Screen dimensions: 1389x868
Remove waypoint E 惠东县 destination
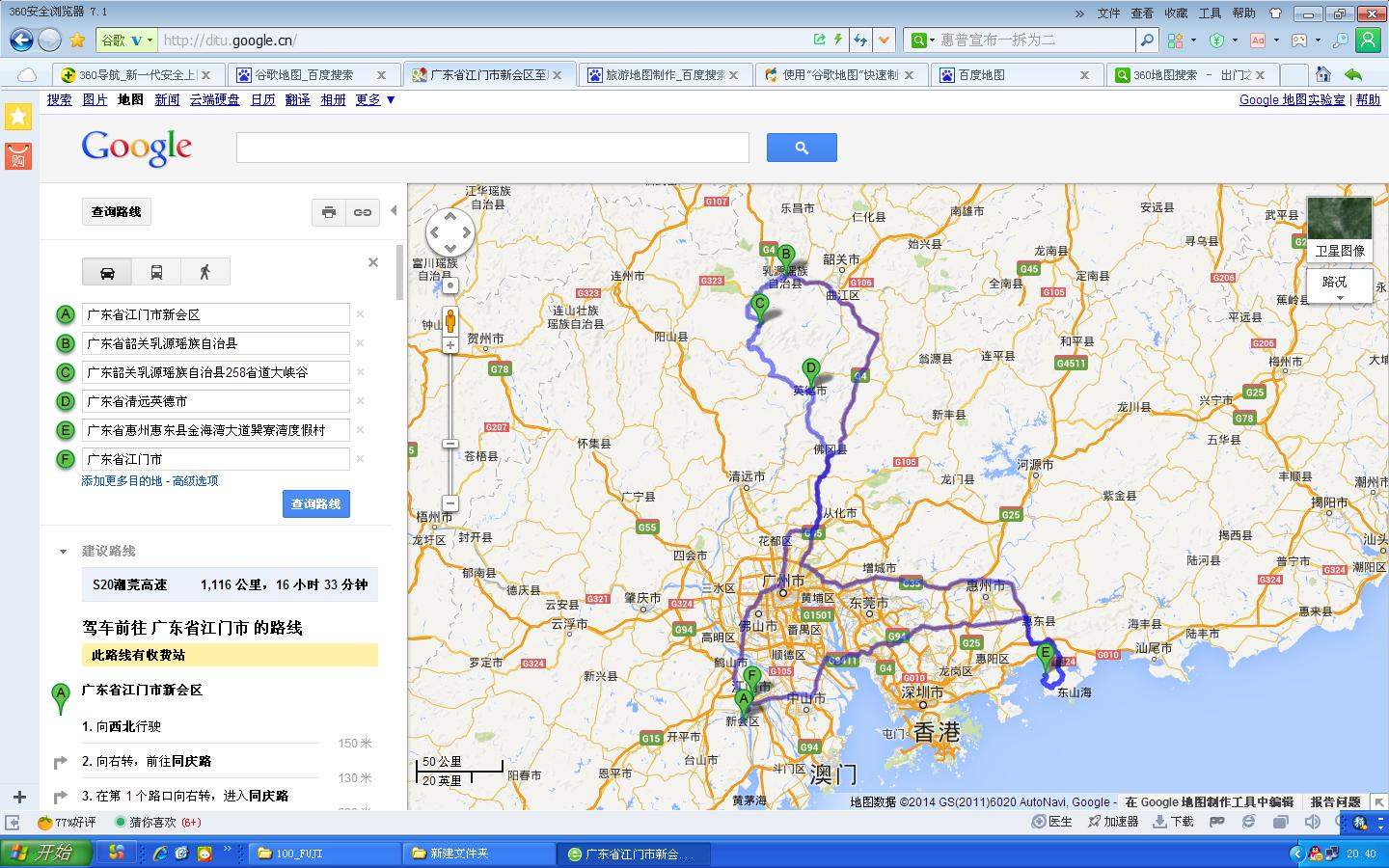pos(360,430)
